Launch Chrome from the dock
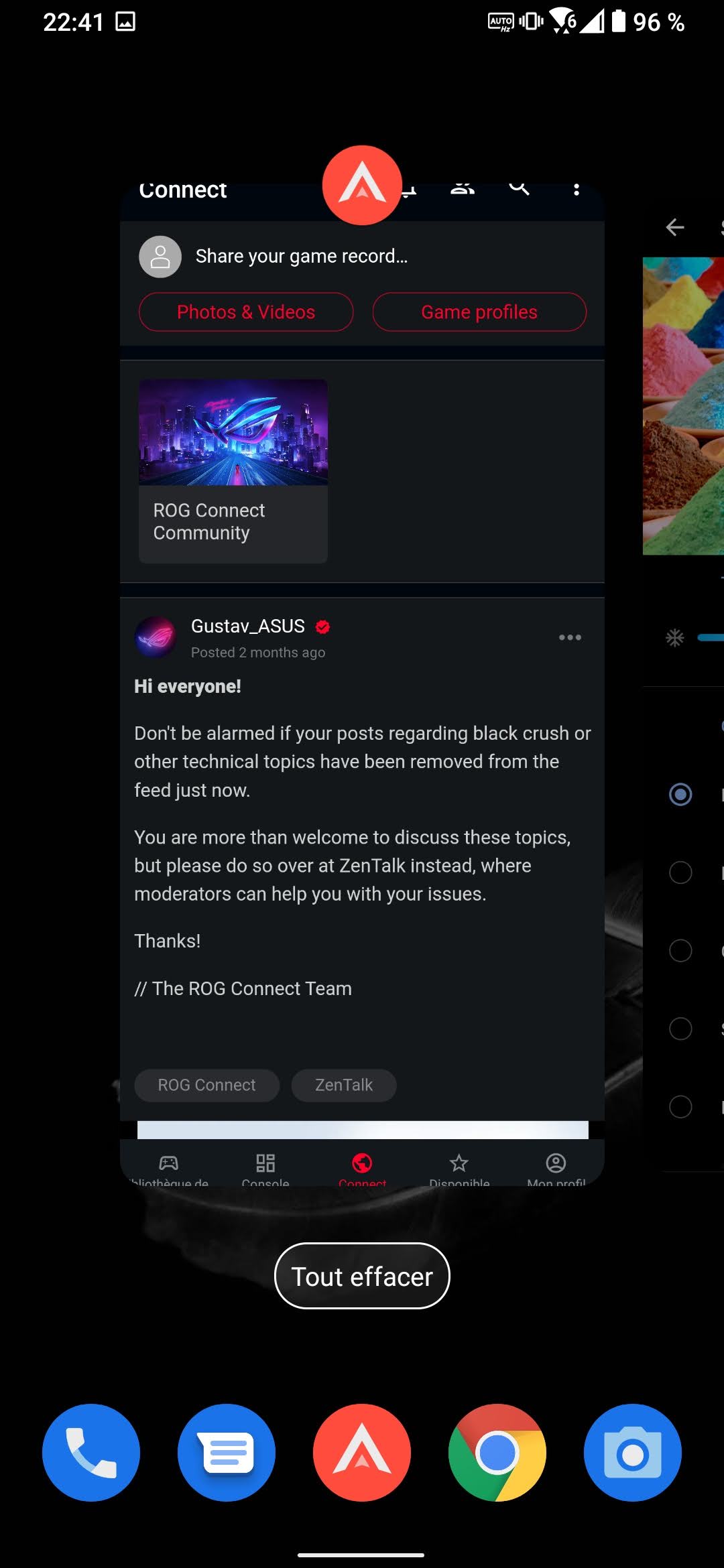Viewport: 724px width, 1568px height. (497, 1453)
